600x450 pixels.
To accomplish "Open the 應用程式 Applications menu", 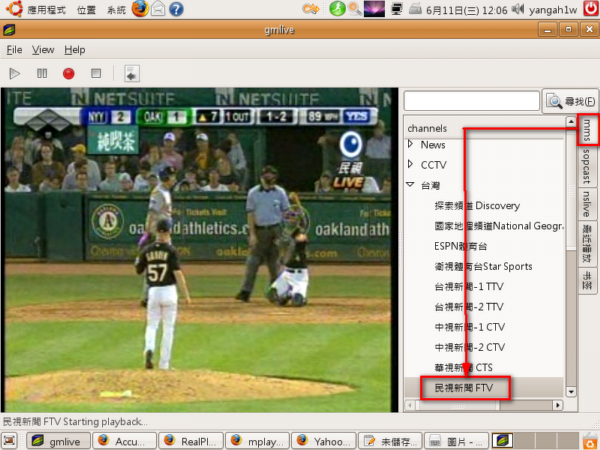I will 46,10.
